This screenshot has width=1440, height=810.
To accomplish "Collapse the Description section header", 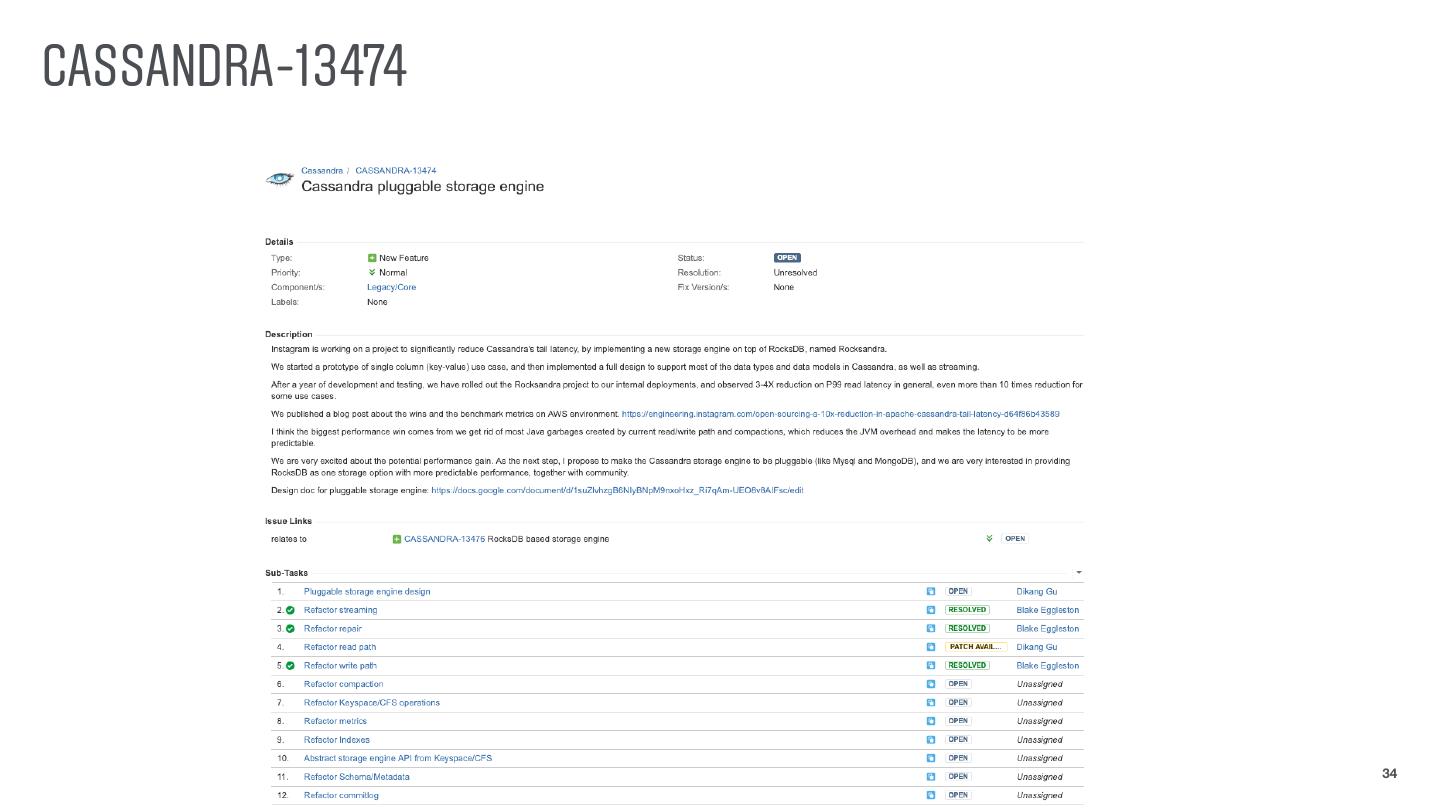I will coord(289,334).
